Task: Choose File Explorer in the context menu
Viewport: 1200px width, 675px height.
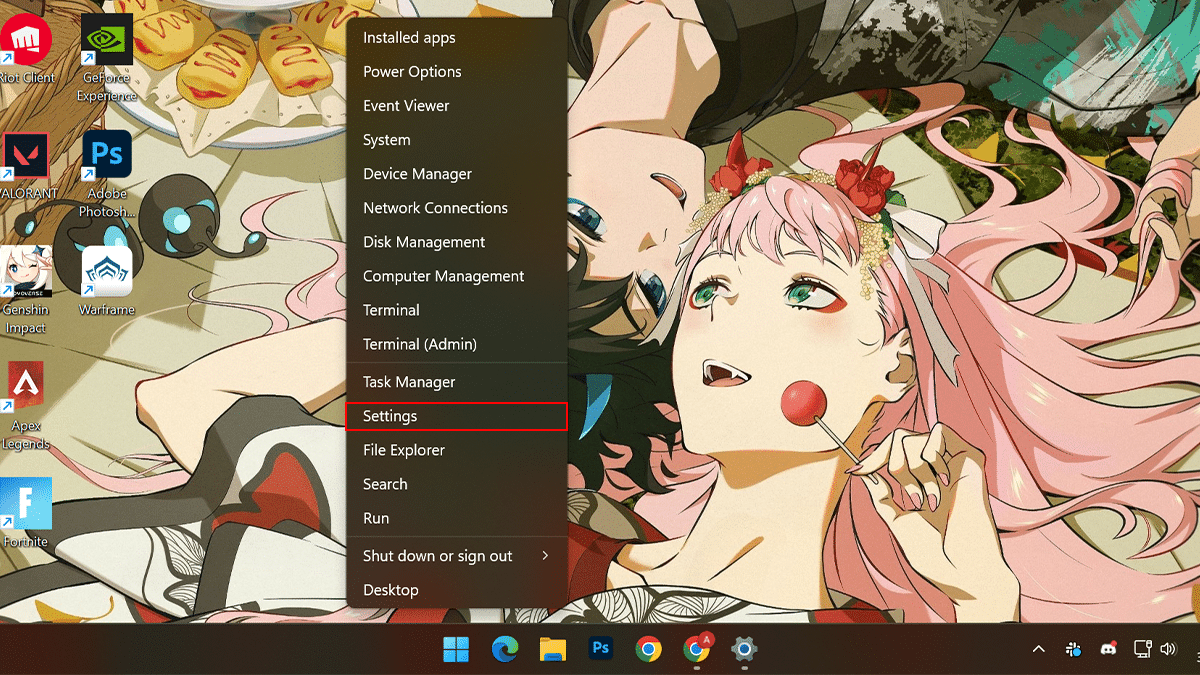Action: coord(457,450)
